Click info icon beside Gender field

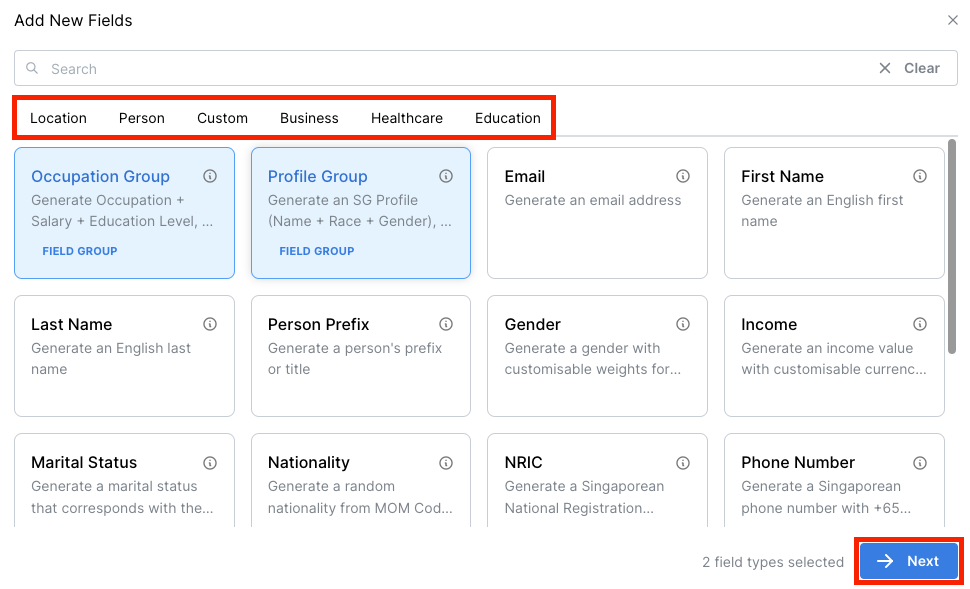click(x=683, y=324)
